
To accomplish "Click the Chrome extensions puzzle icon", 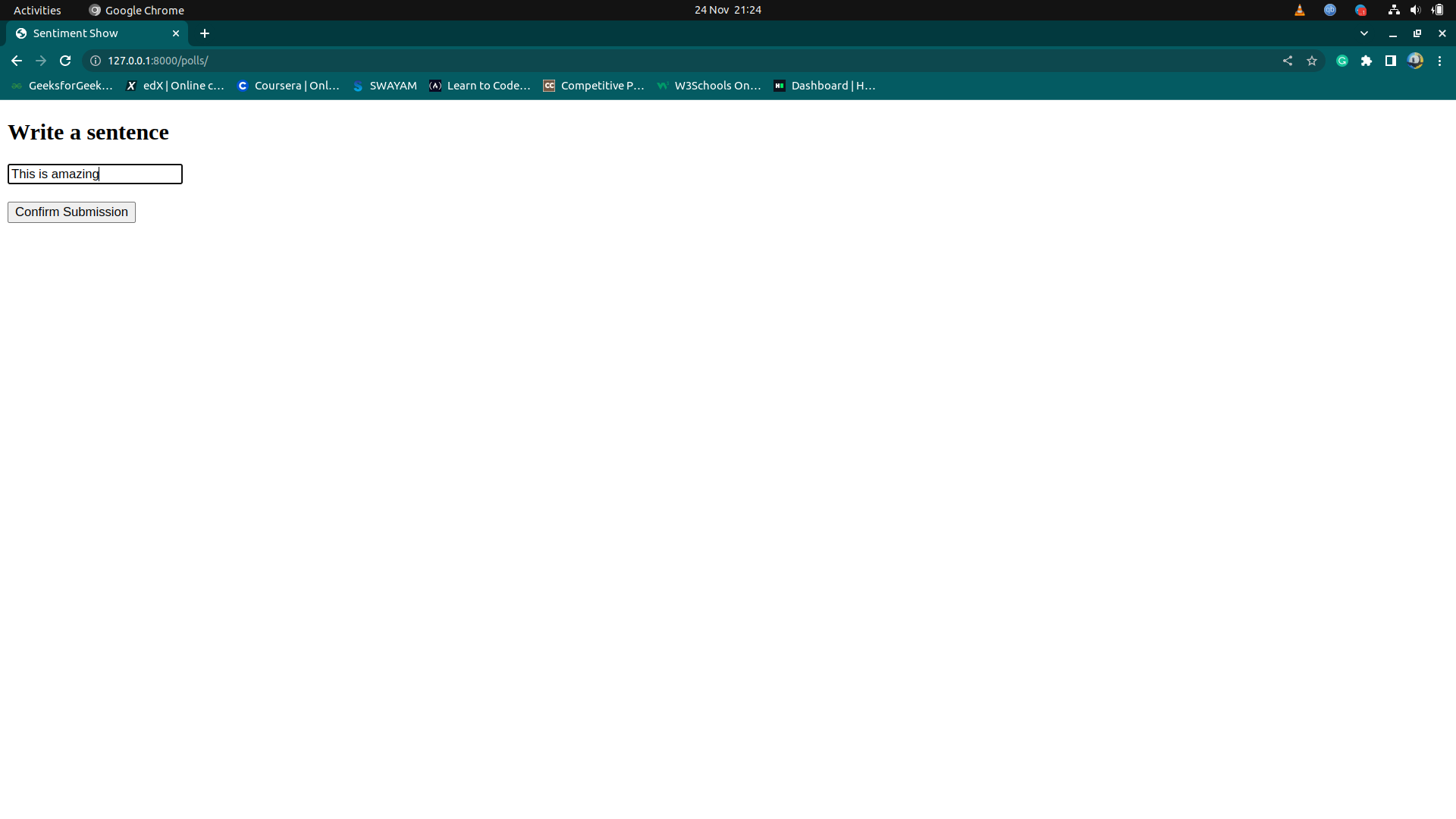I will pyautogui.click(x=1367, y=61).
